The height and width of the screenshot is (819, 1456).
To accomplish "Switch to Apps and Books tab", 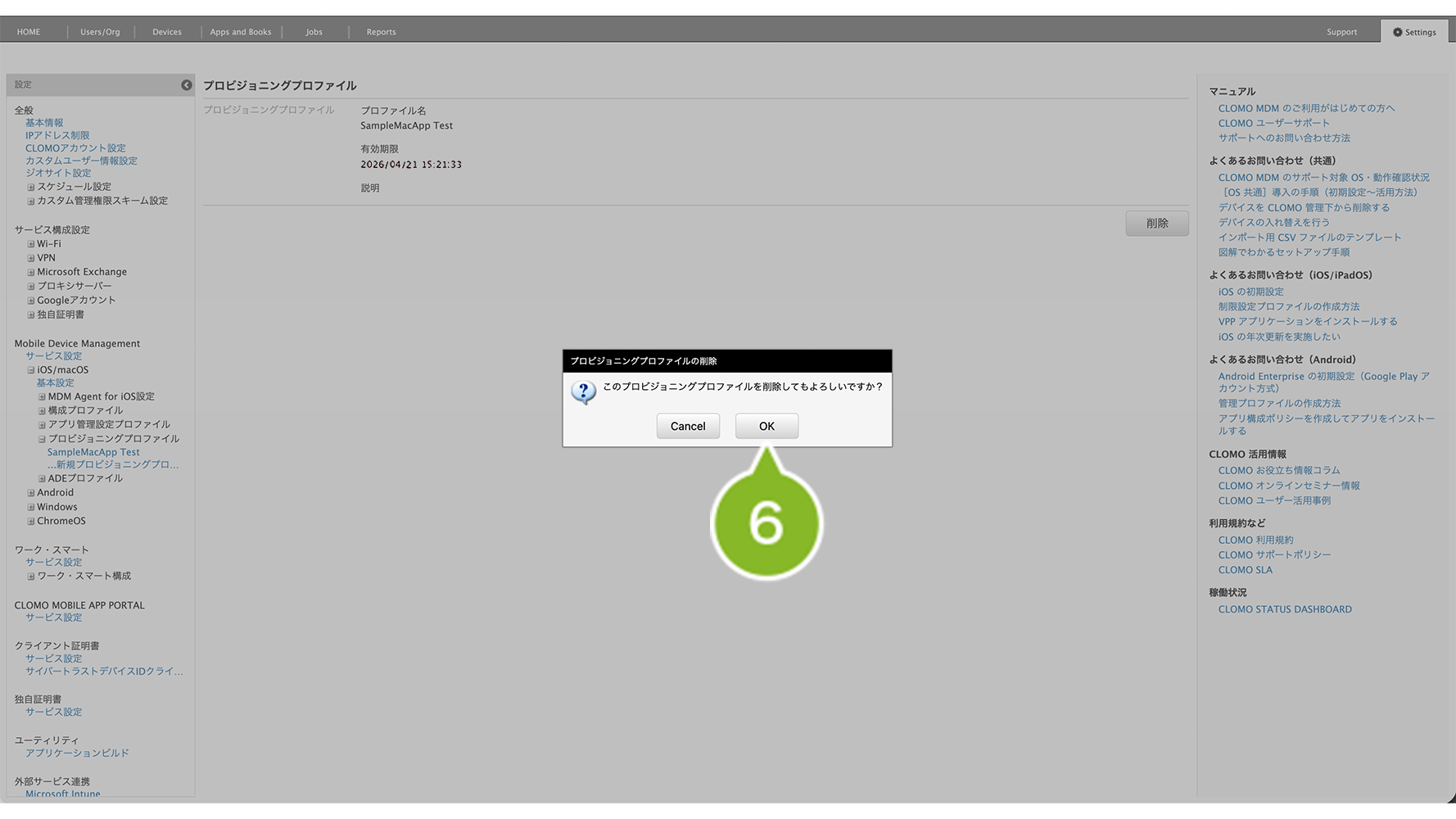I will coord(240,32).
